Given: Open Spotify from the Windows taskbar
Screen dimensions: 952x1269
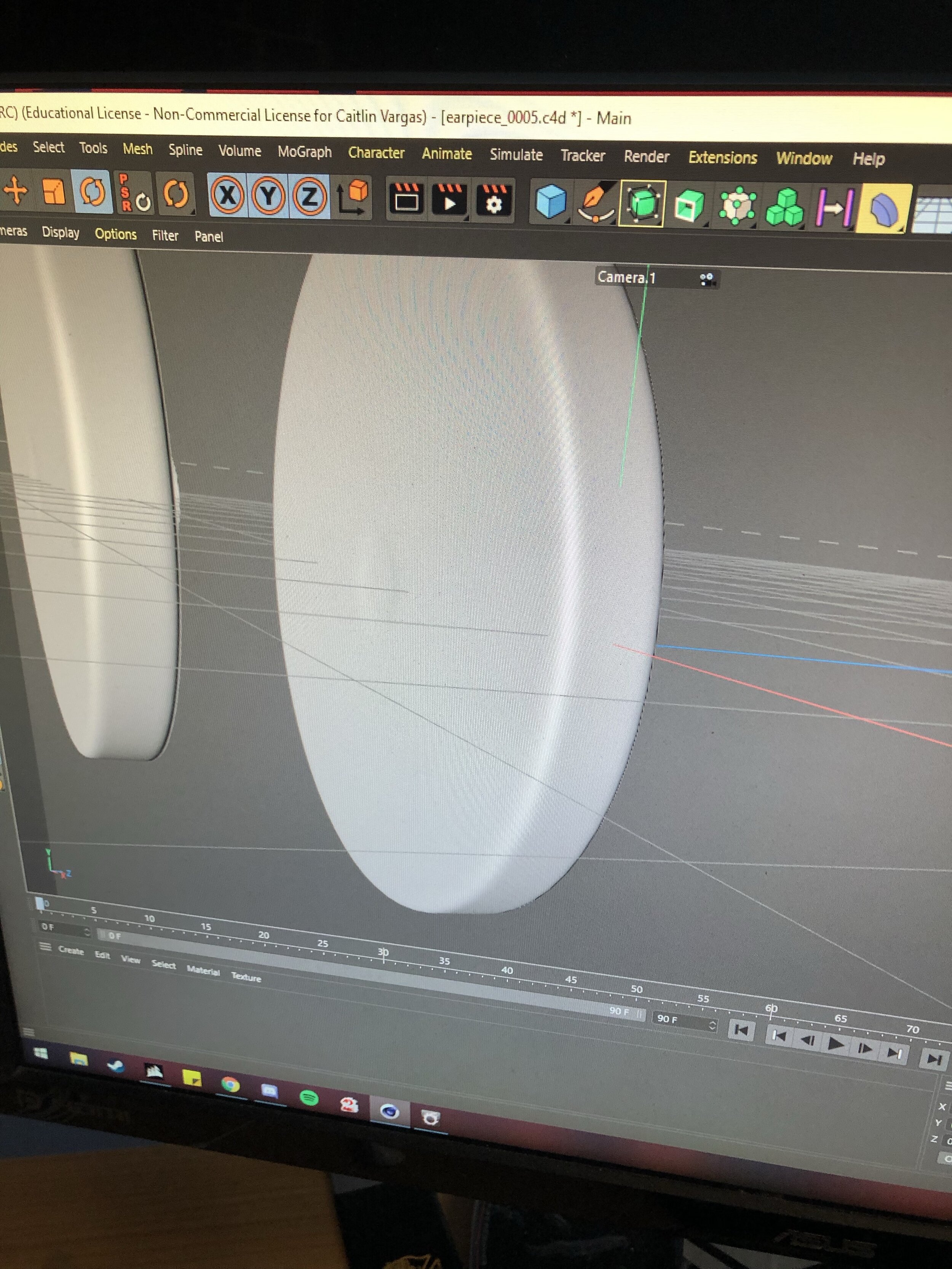Looking at the screenshot, I should [309, 1098].
